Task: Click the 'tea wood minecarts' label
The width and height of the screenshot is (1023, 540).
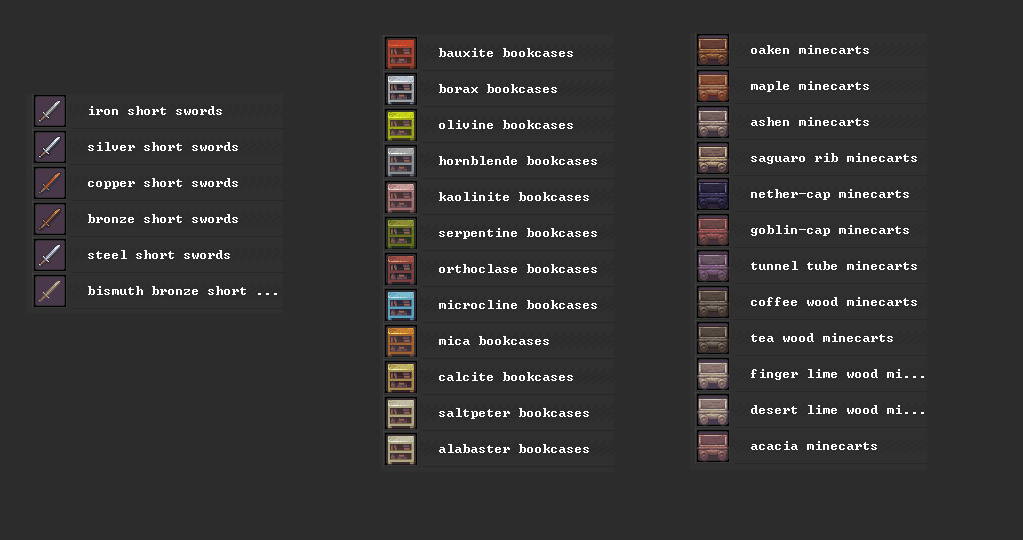Action: click(822, 338)
